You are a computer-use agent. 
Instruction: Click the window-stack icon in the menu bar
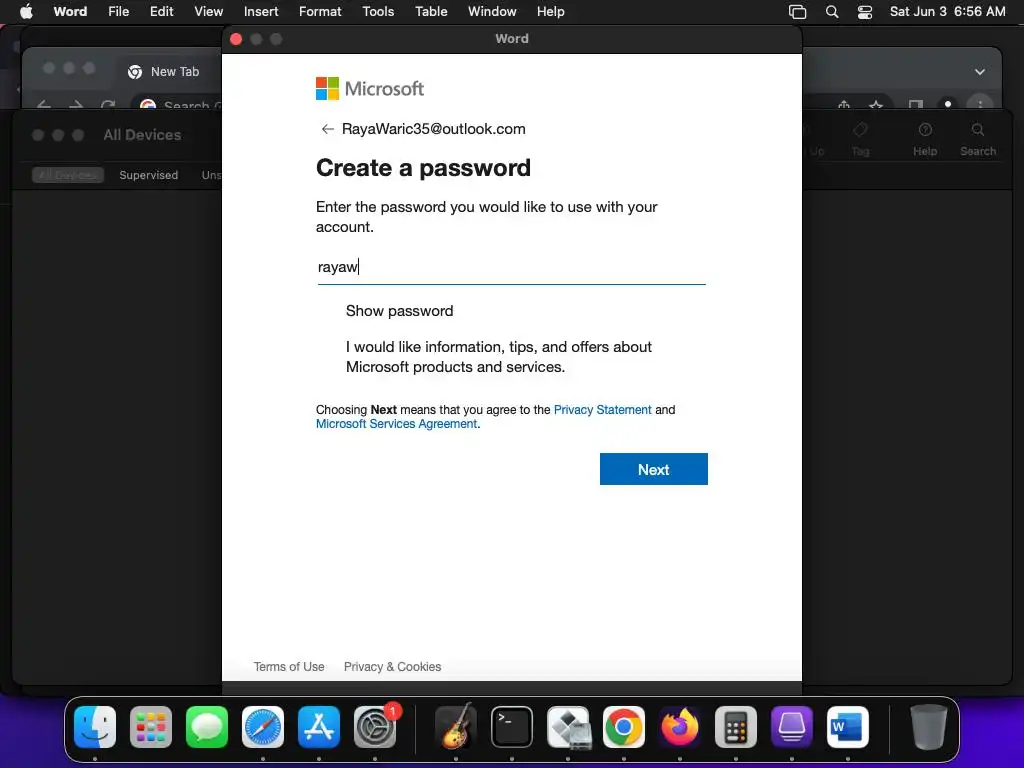[x=797, y=12]
